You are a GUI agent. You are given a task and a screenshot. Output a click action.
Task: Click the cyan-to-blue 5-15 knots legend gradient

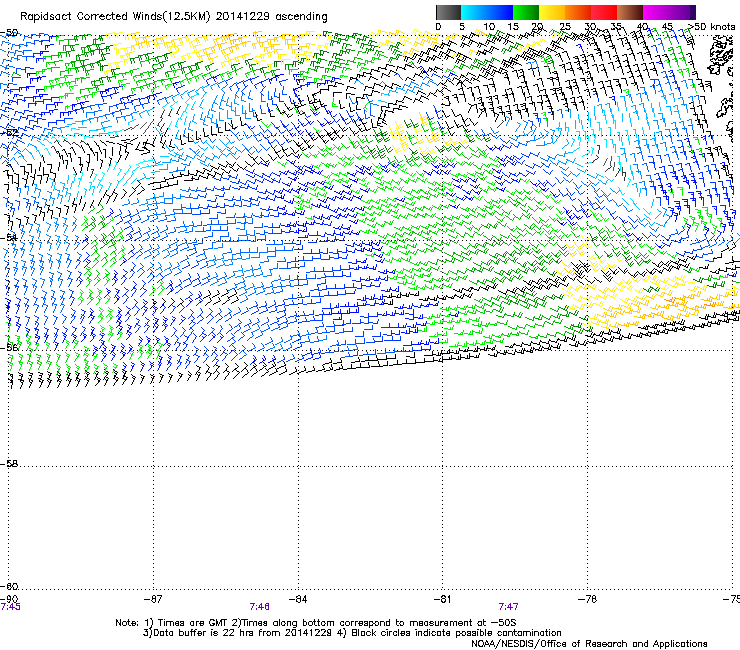coord(487,12)
